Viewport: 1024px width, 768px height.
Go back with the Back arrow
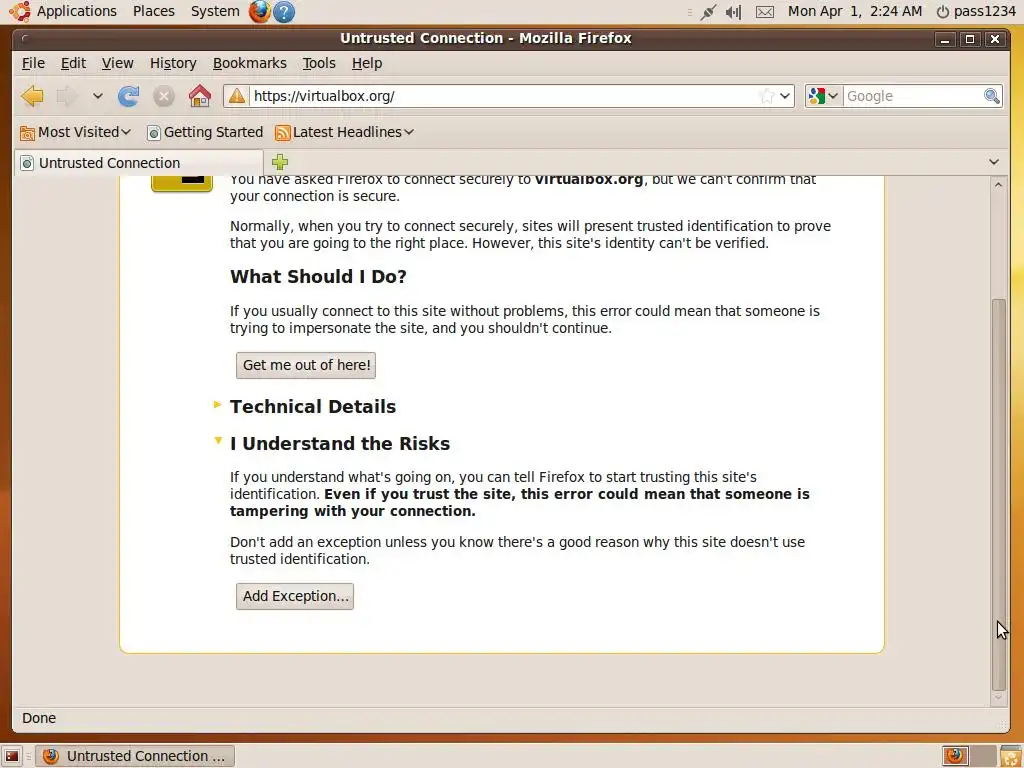32,96
